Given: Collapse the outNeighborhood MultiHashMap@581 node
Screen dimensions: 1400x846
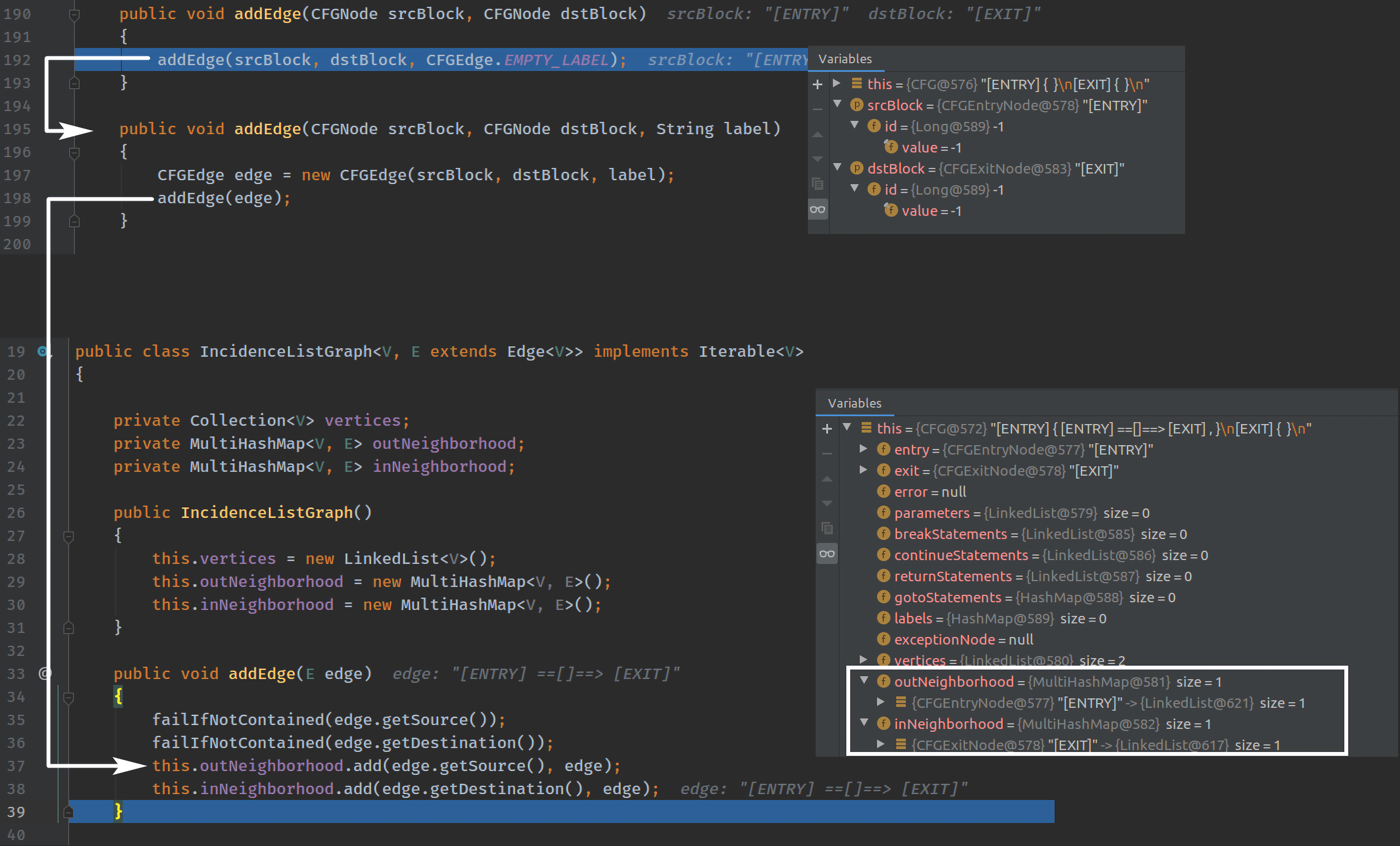Looking at the screenshot, I should [x=864, y=680].
